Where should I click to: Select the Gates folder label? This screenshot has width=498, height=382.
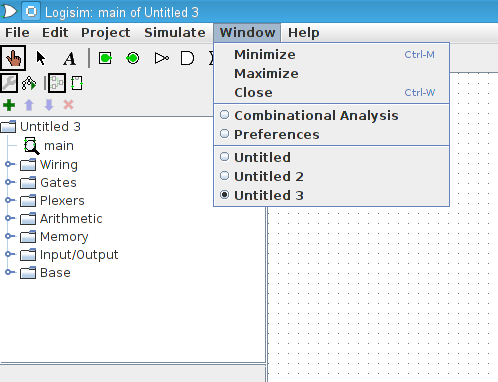[58, 183]
